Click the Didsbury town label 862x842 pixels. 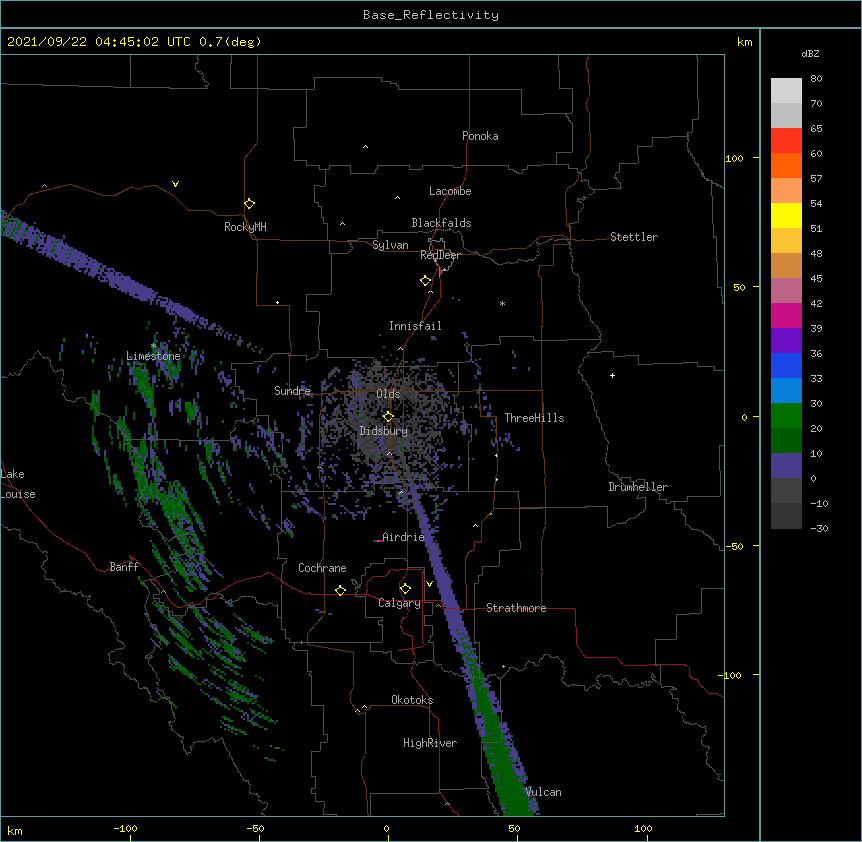[384, 431]
